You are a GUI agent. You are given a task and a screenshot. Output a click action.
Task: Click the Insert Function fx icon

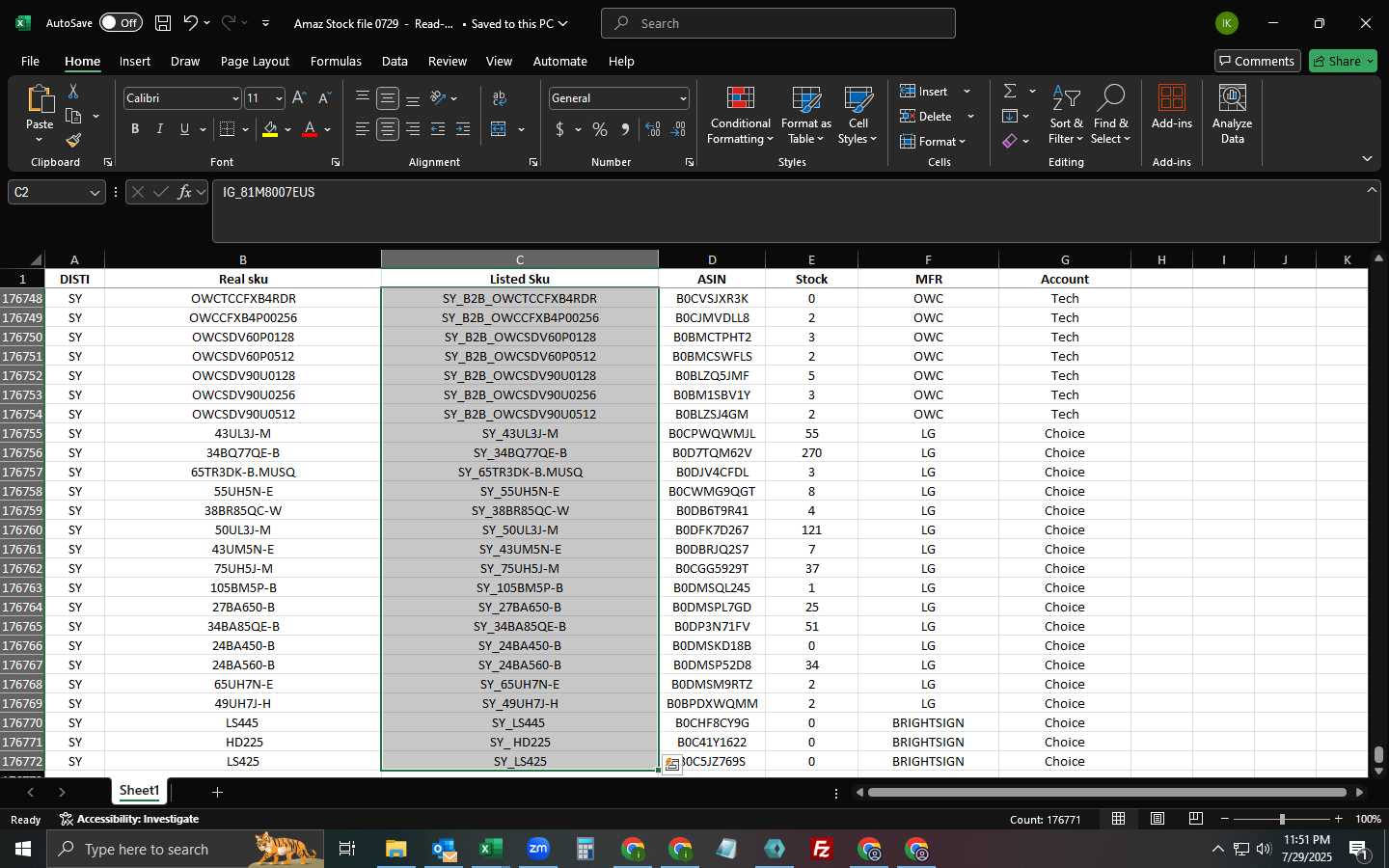pyautogui.click(x=184, y=192)
